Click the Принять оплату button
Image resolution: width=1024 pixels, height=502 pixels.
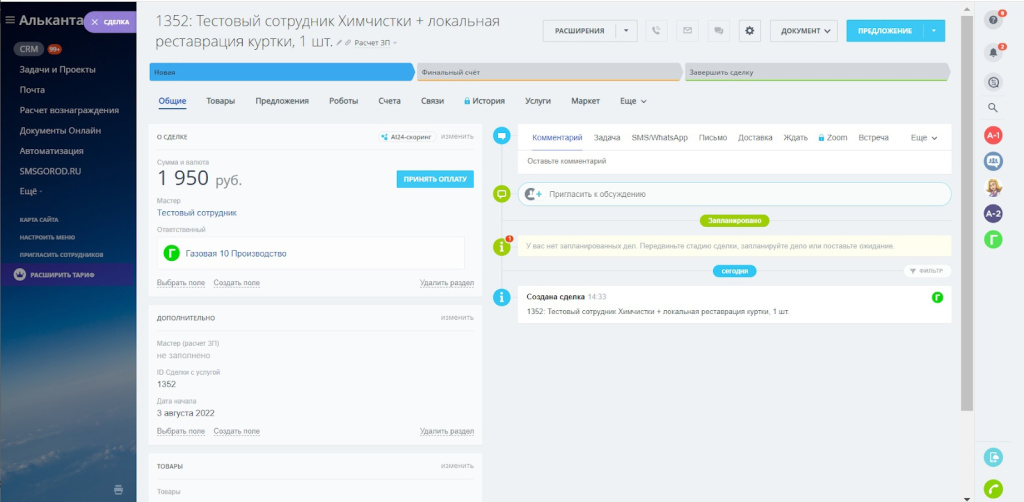coord(435,179)
